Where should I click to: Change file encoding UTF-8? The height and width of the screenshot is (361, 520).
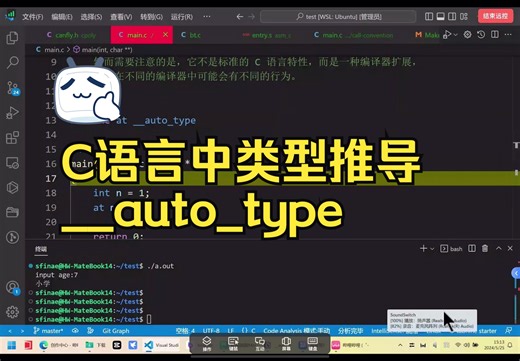[211, 331]
